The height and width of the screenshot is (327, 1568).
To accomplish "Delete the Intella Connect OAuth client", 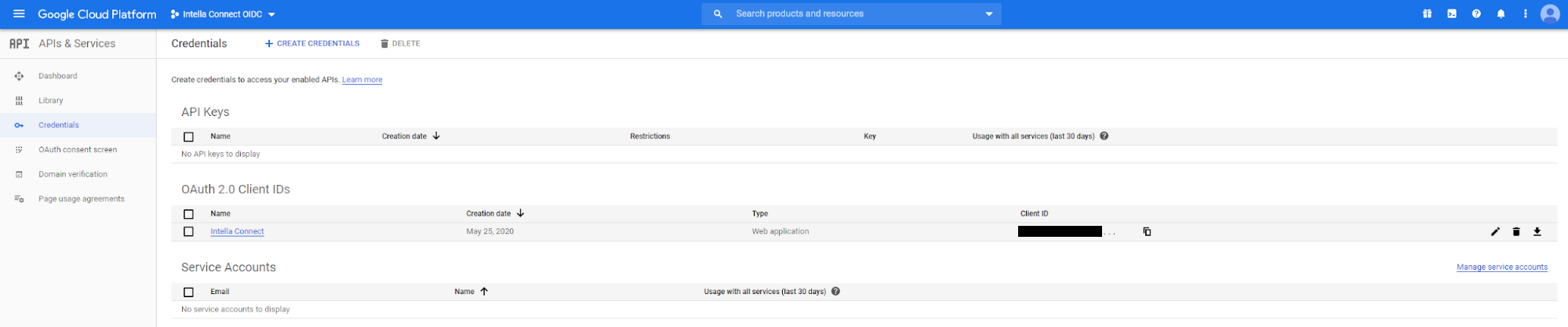I will 1516,231.
